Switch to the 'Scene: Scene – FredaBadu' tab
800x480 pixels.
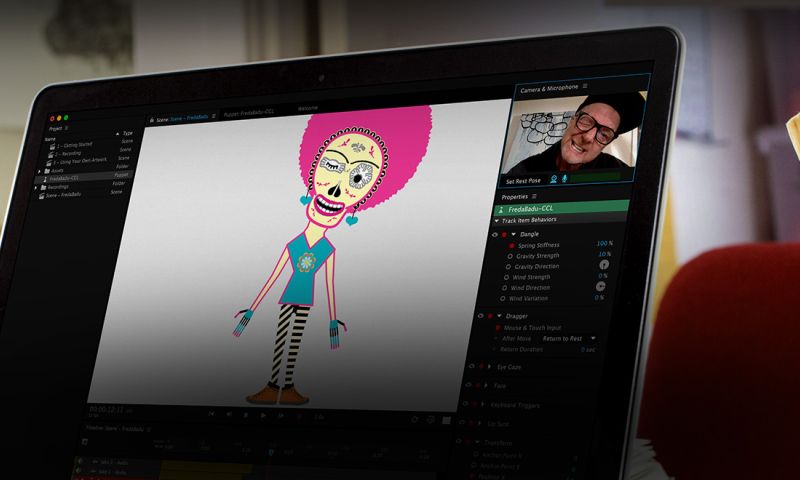click(182, 118)
